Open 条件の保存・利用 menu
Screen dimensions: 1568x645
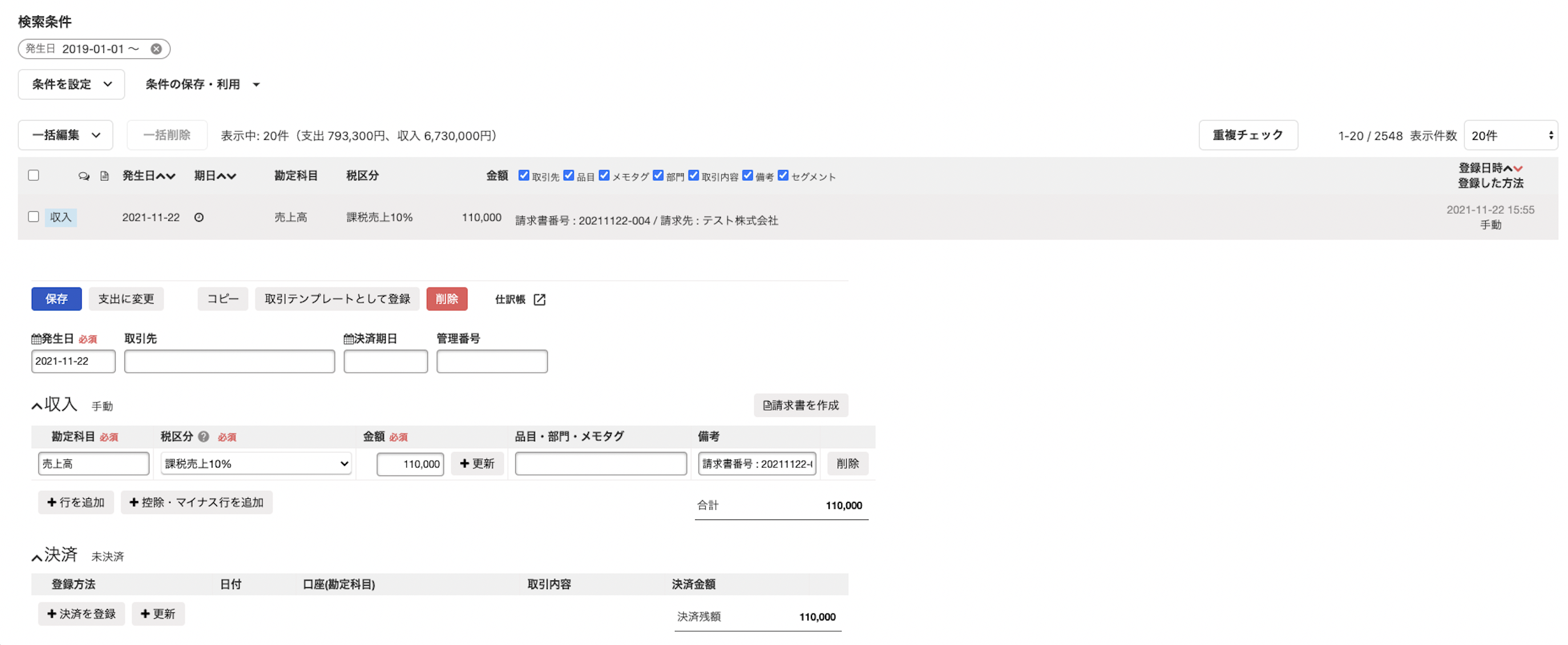click(x=202, y=84)
